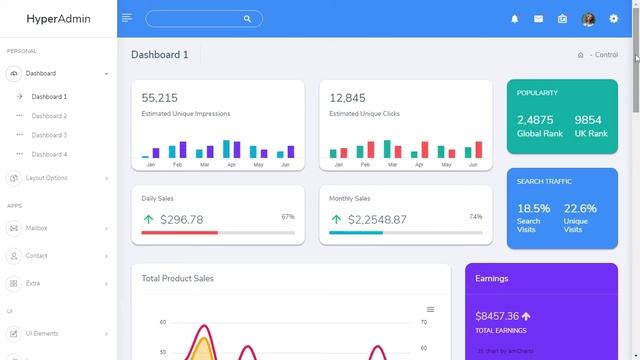640x360 pixels.
Task: Open the UI Elements menu label
Action: pyautogui.click(x=42, y=333)
